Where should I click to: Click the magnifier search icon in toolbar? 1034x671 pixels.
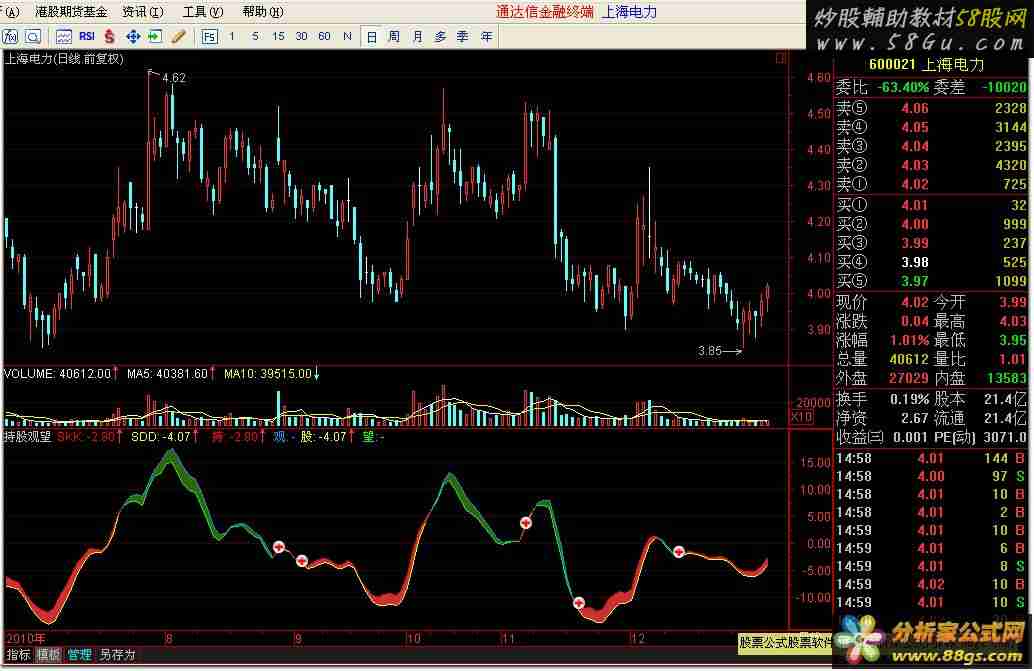[33, 37]
